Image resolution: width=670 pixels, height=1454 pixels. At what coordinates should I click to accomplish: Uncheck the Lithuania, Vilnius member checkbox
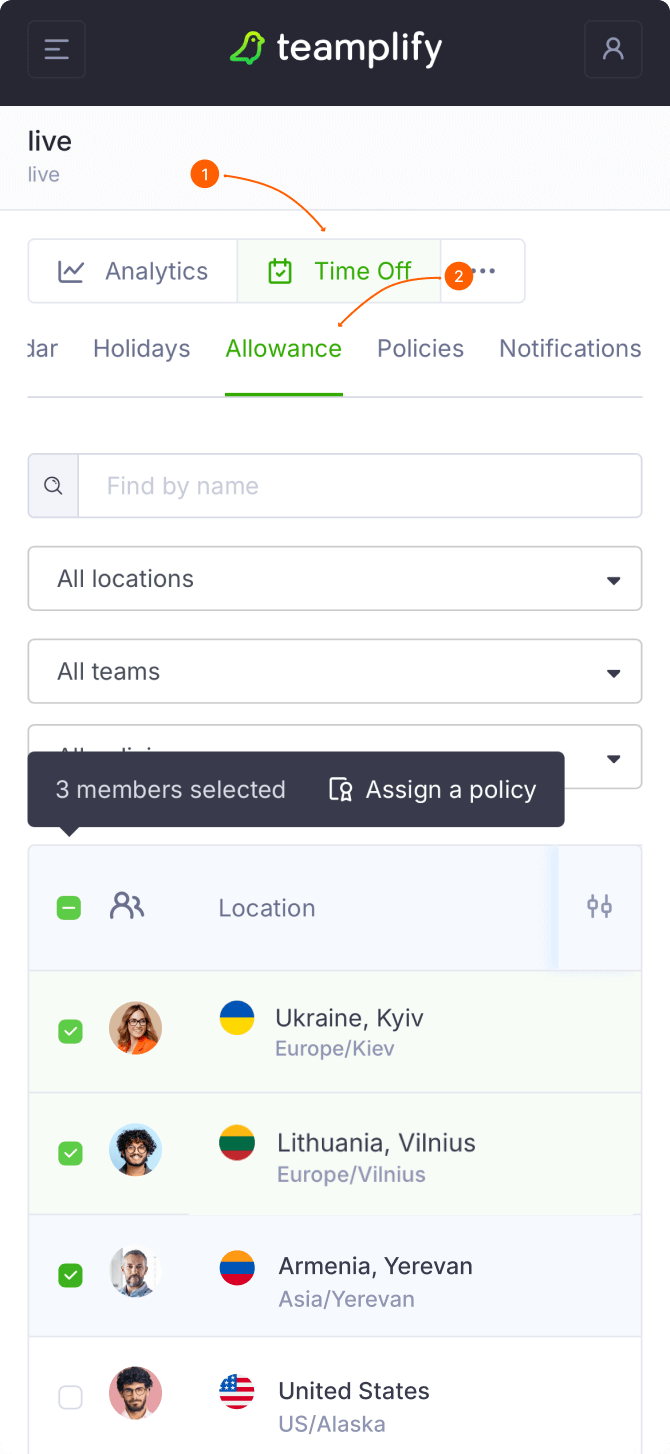pyautogui.click(x=70, y=1153)
